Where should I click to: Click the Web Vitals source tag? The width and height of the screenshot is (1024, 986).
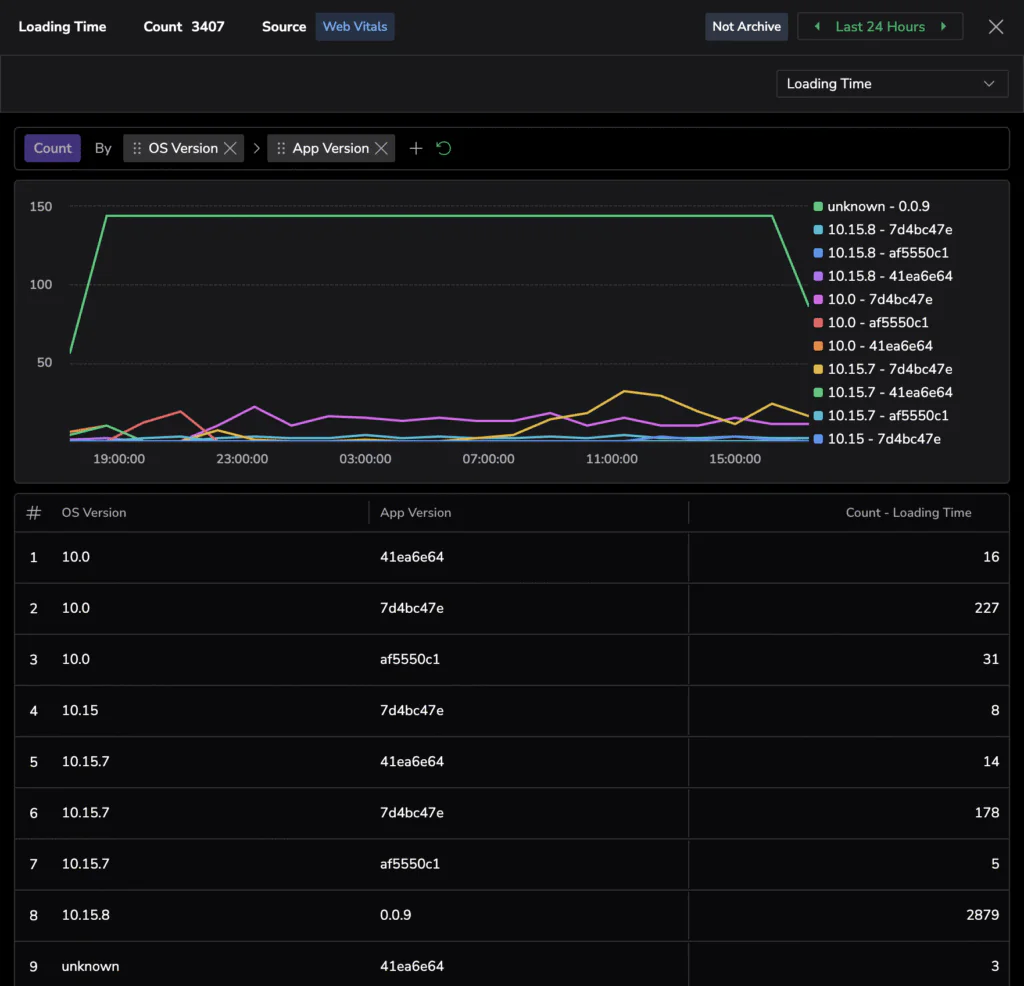(x=355, y=27)
